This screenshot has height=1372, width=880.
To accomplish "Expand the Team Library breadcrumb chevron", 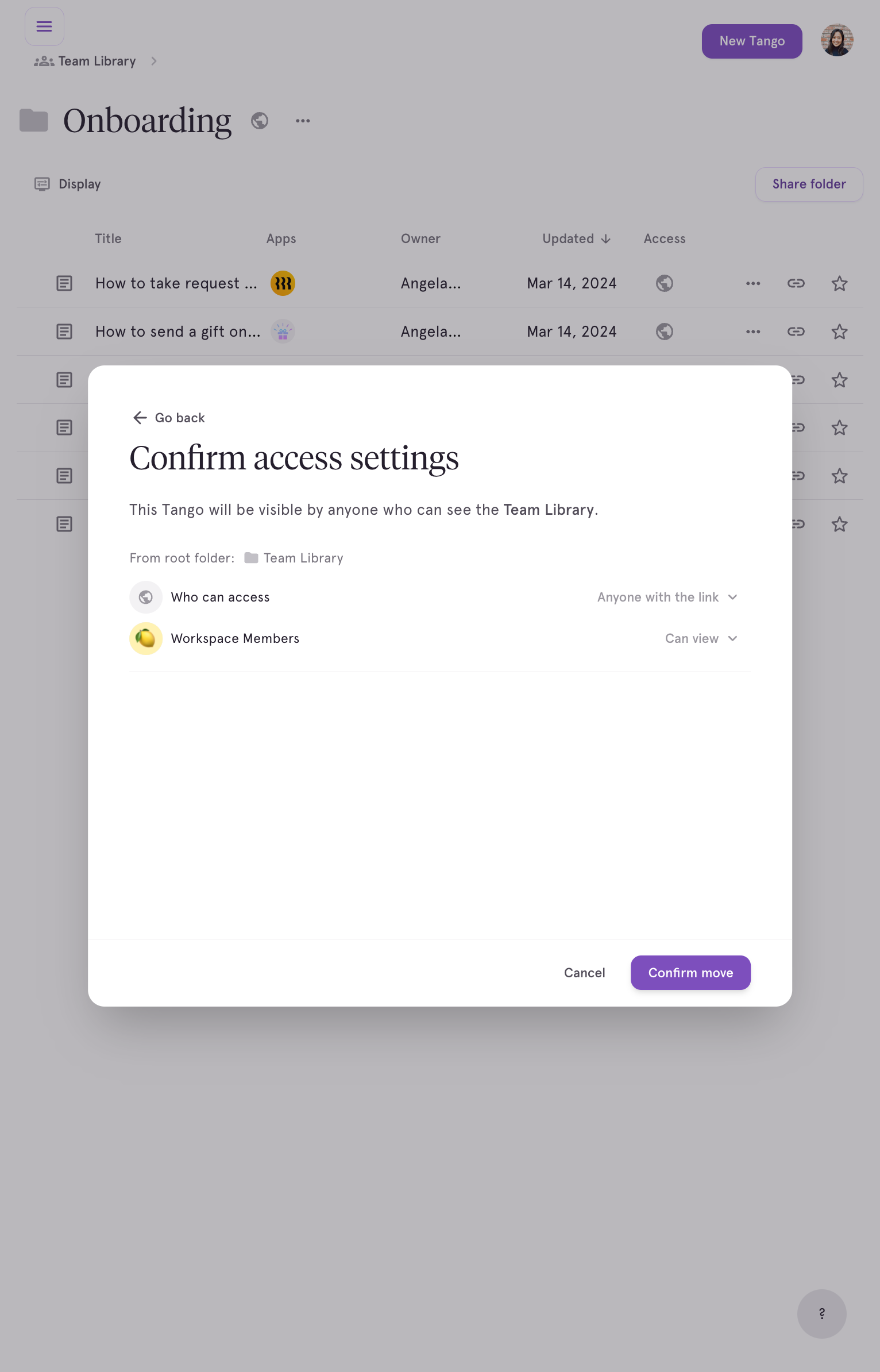I will 154,61.
